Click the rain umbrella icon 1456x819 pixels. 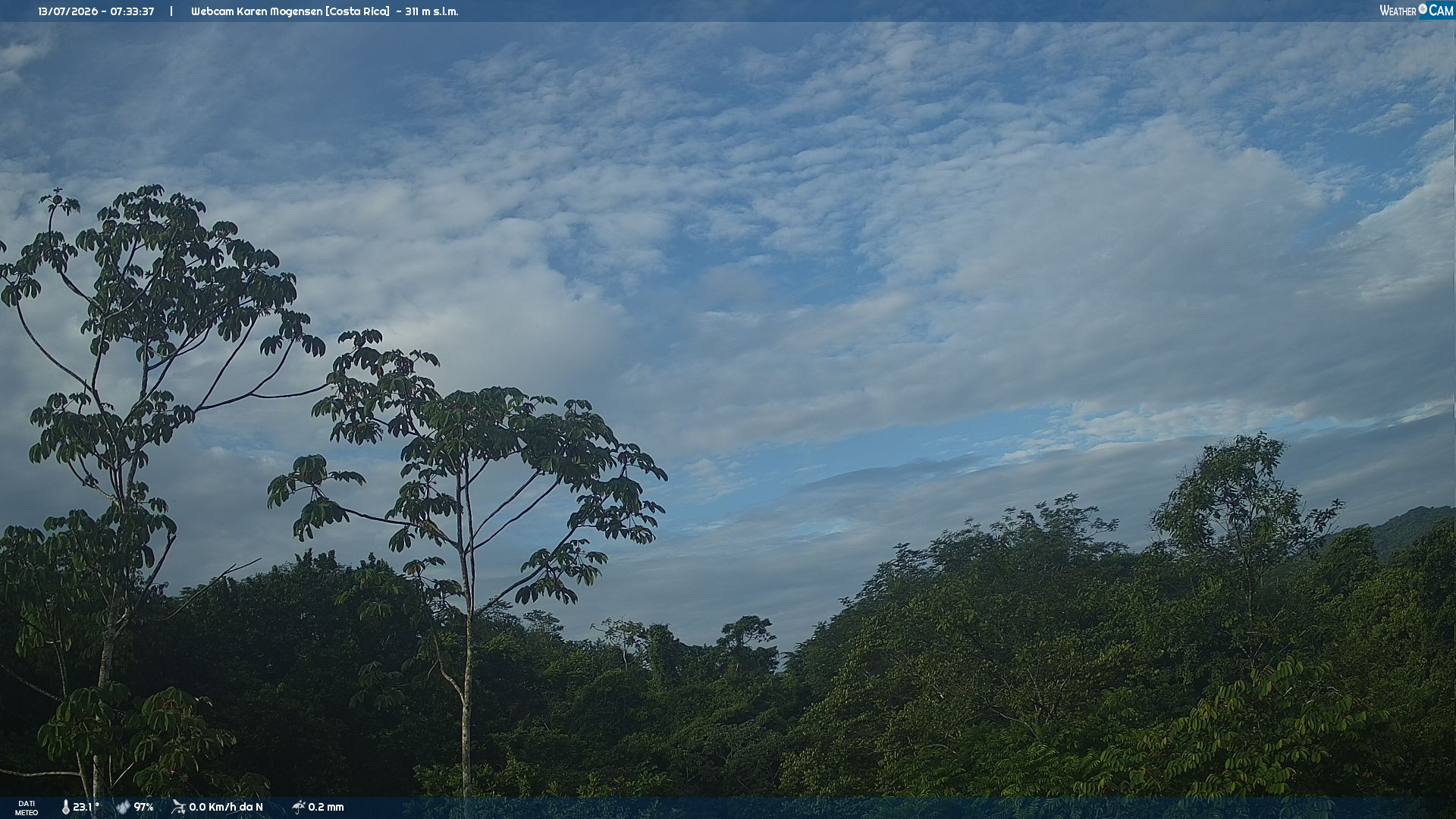298,808
